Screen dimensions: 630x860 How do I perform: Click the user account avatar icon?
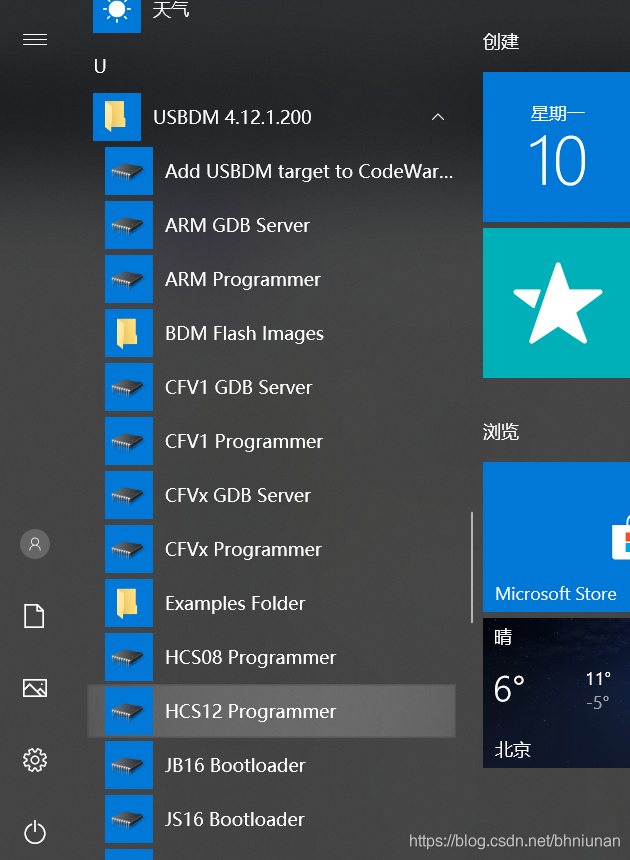tap(35, 544)
